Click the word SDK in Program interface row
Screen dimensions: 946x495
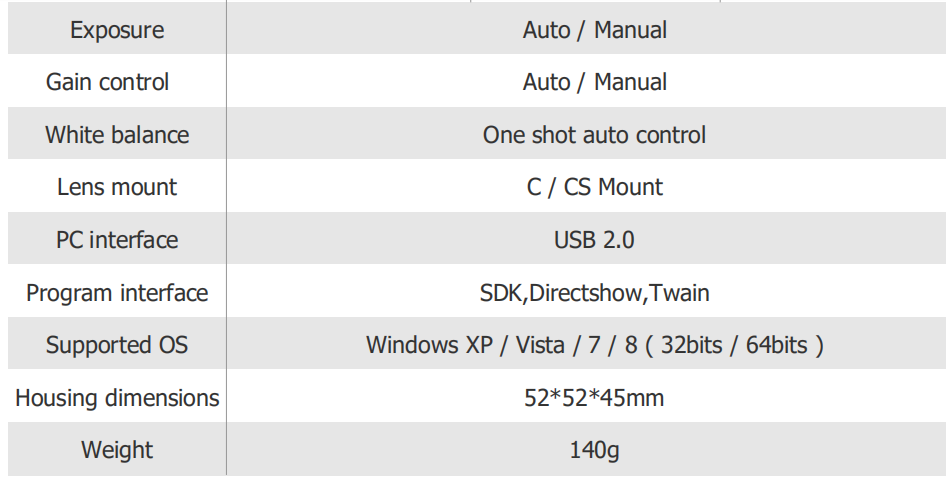[501, 293]
